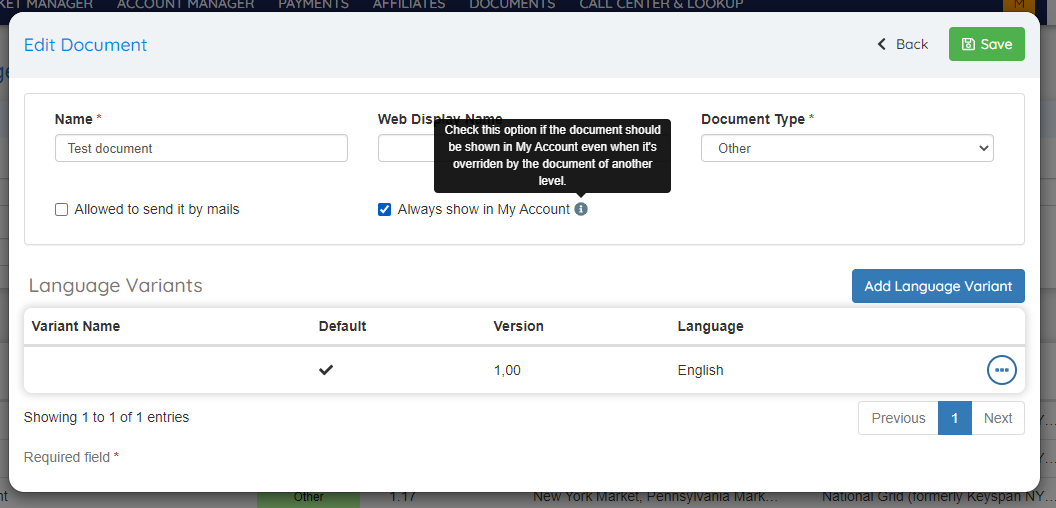Click the Required field note
This screenshot has height=508, width=1056.
[x=71, y=457]
